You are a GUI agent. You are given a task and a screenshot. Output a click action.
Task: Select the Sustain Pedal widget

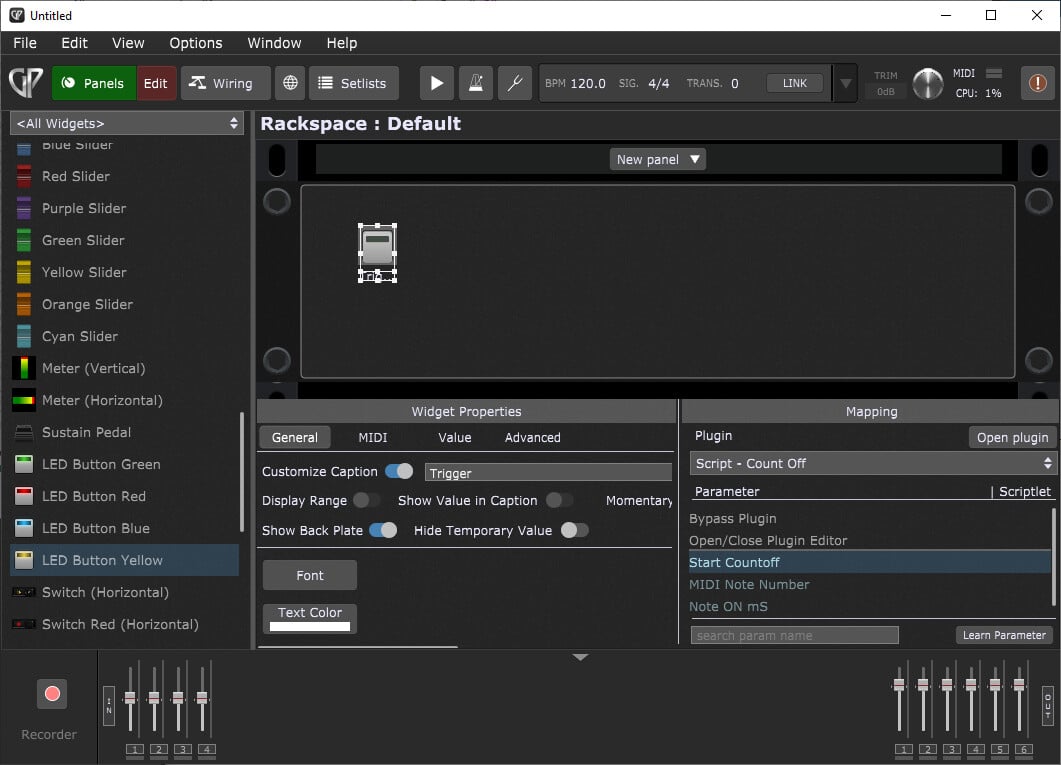[86, 432]
